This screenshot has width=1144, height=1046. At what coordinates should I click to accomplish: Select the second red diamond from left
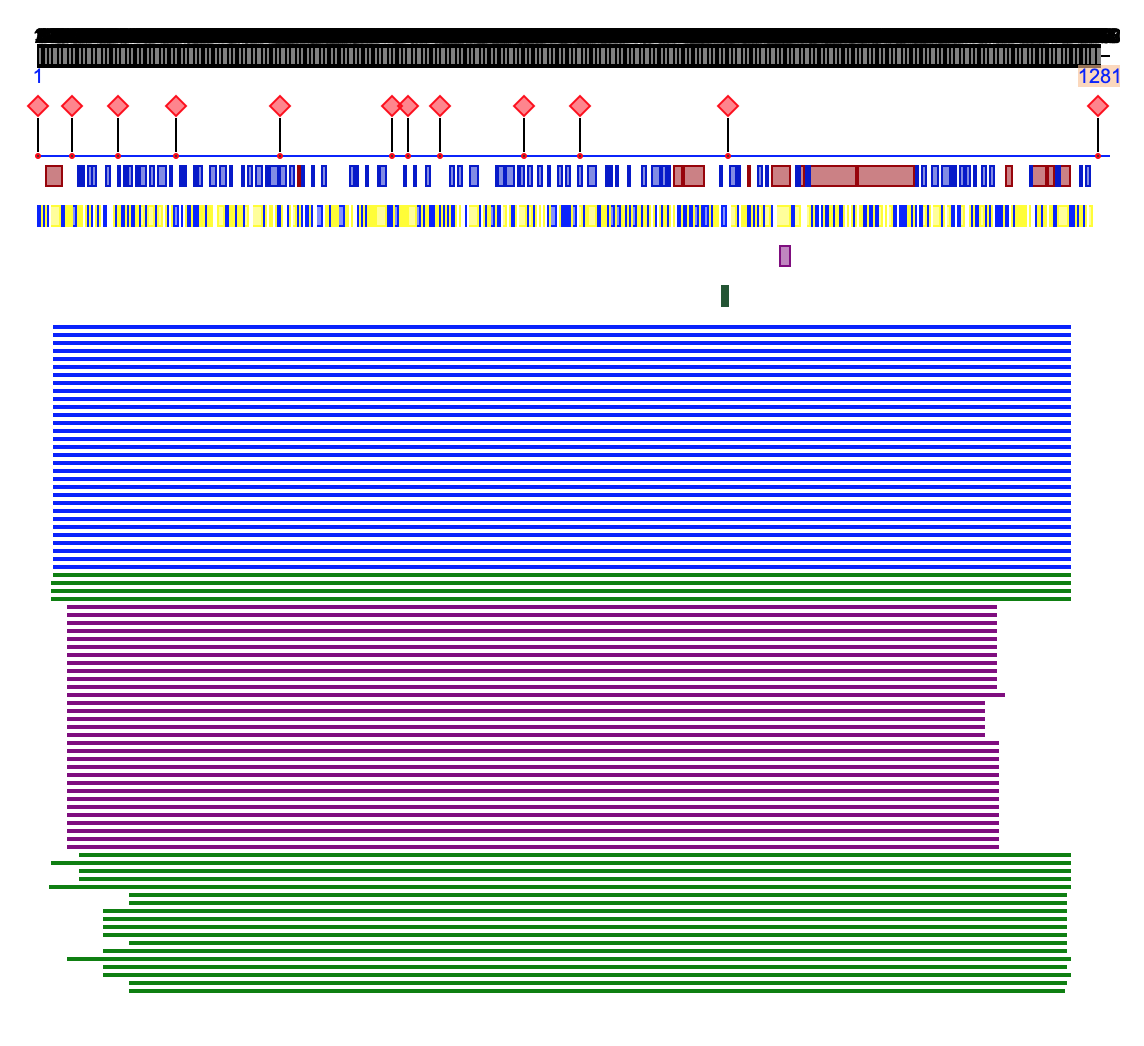(72, 106)
